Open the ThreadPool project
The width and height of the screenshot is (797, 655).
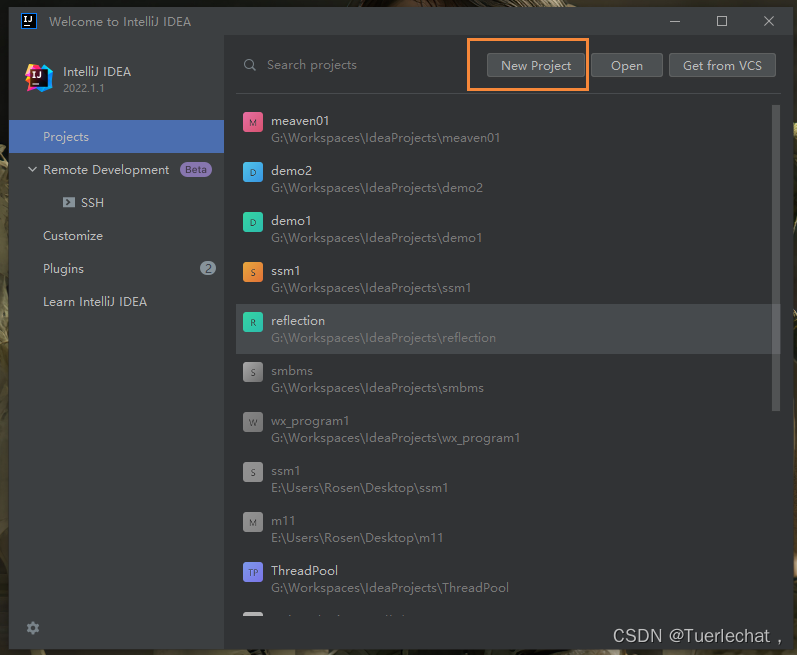click(x=507, y=579)
